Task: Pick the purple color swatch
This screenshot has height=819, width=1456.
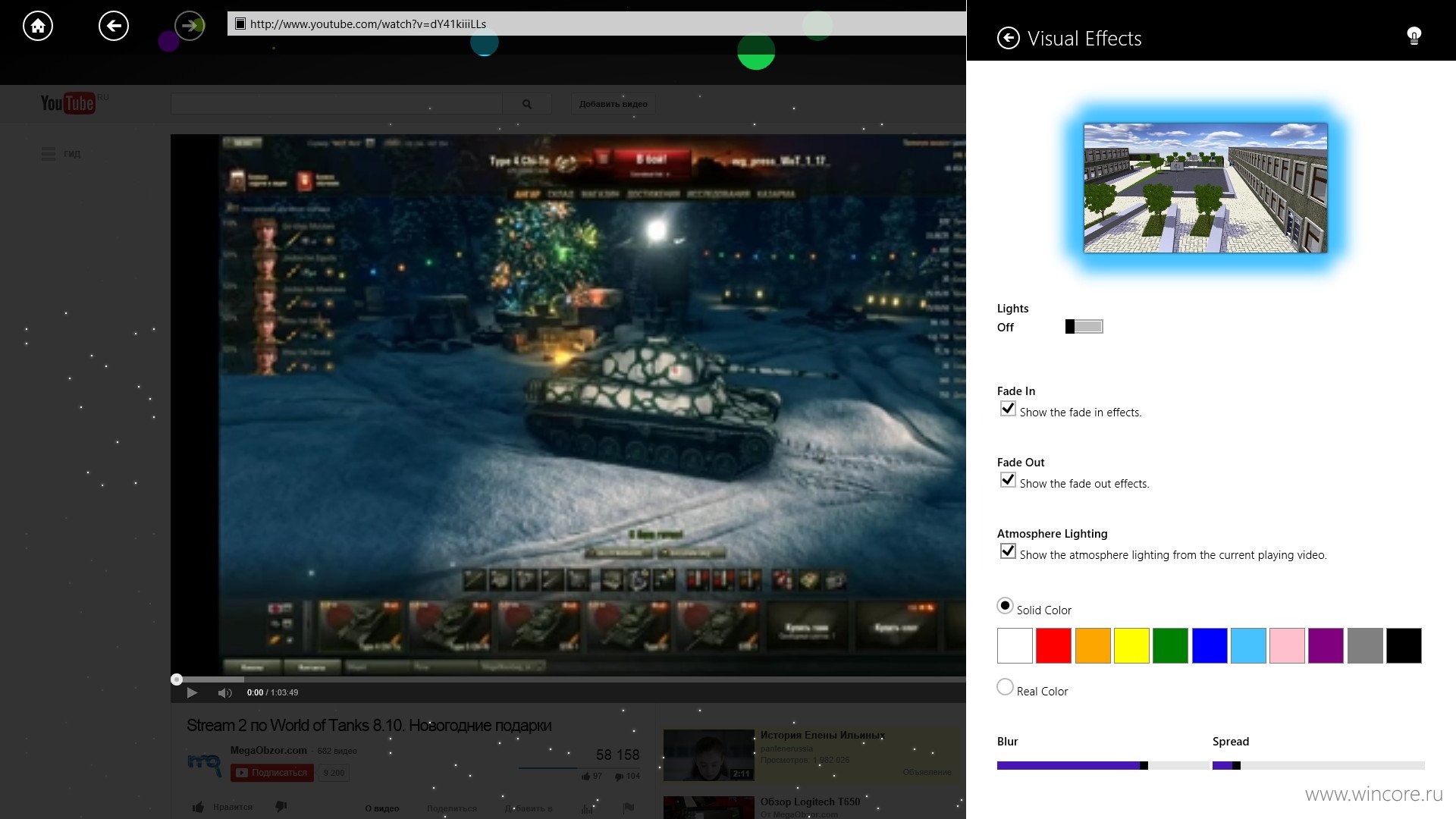Action: (1326, 646)
